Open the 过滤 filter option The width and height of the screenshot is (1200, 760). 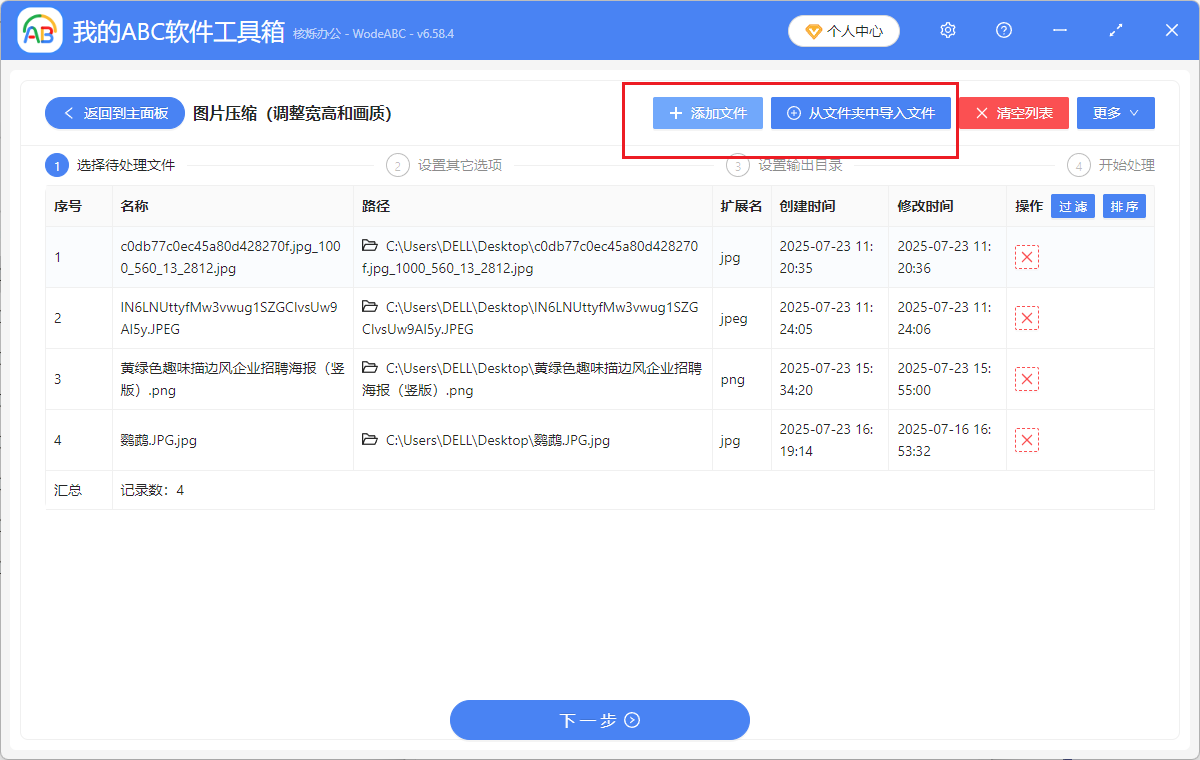pyautogui.click(x=1072, y=206)
